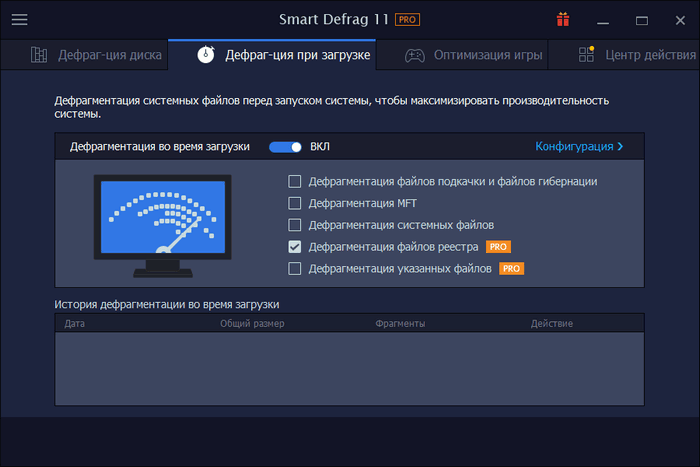The height and width of the screenshot is (467, 700).
Task: Click the Дата column header
Action: (75, 324)
